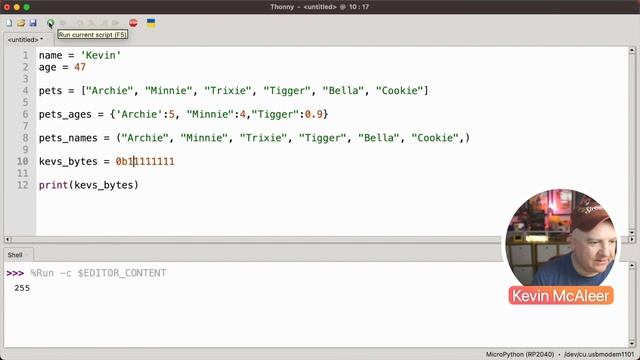
Task: Switch to the Shell tab
Action: [x=15, y=255]
